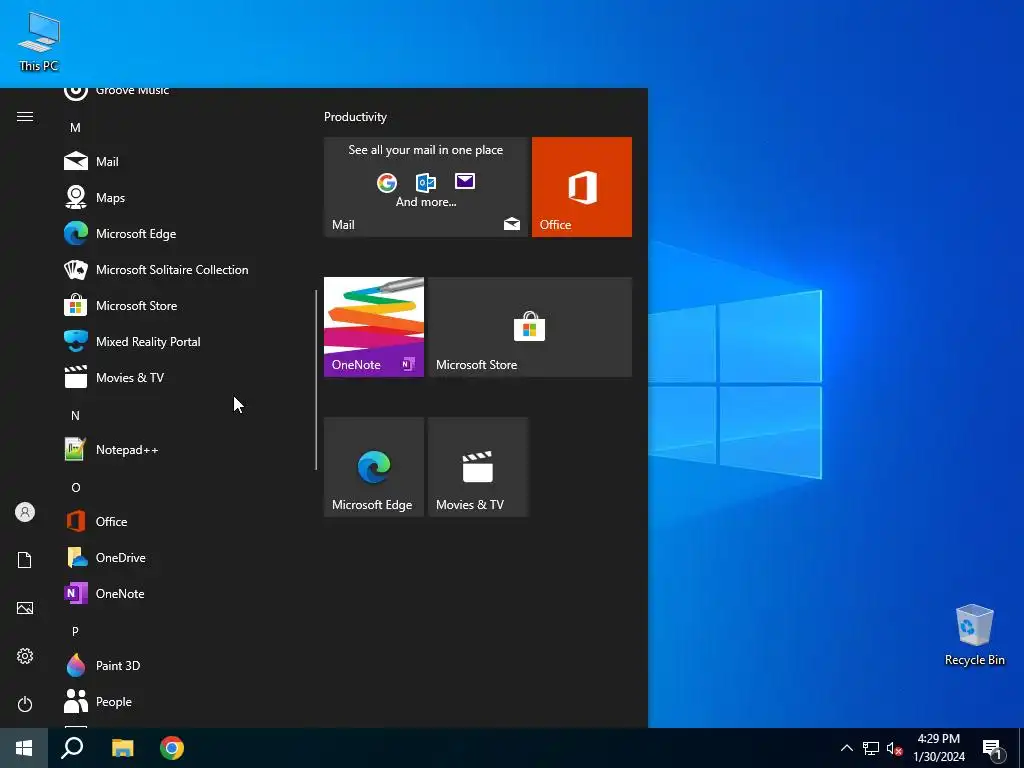
Task: Click the muted volume tray icon
Action: [x=894, y=749]
